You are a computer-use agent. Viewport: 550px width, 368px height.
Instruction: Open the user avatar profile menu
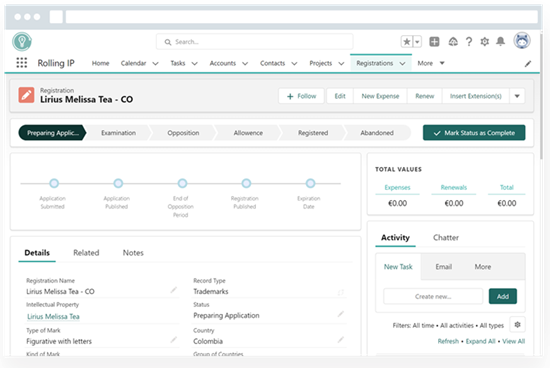tap(522, 41)
